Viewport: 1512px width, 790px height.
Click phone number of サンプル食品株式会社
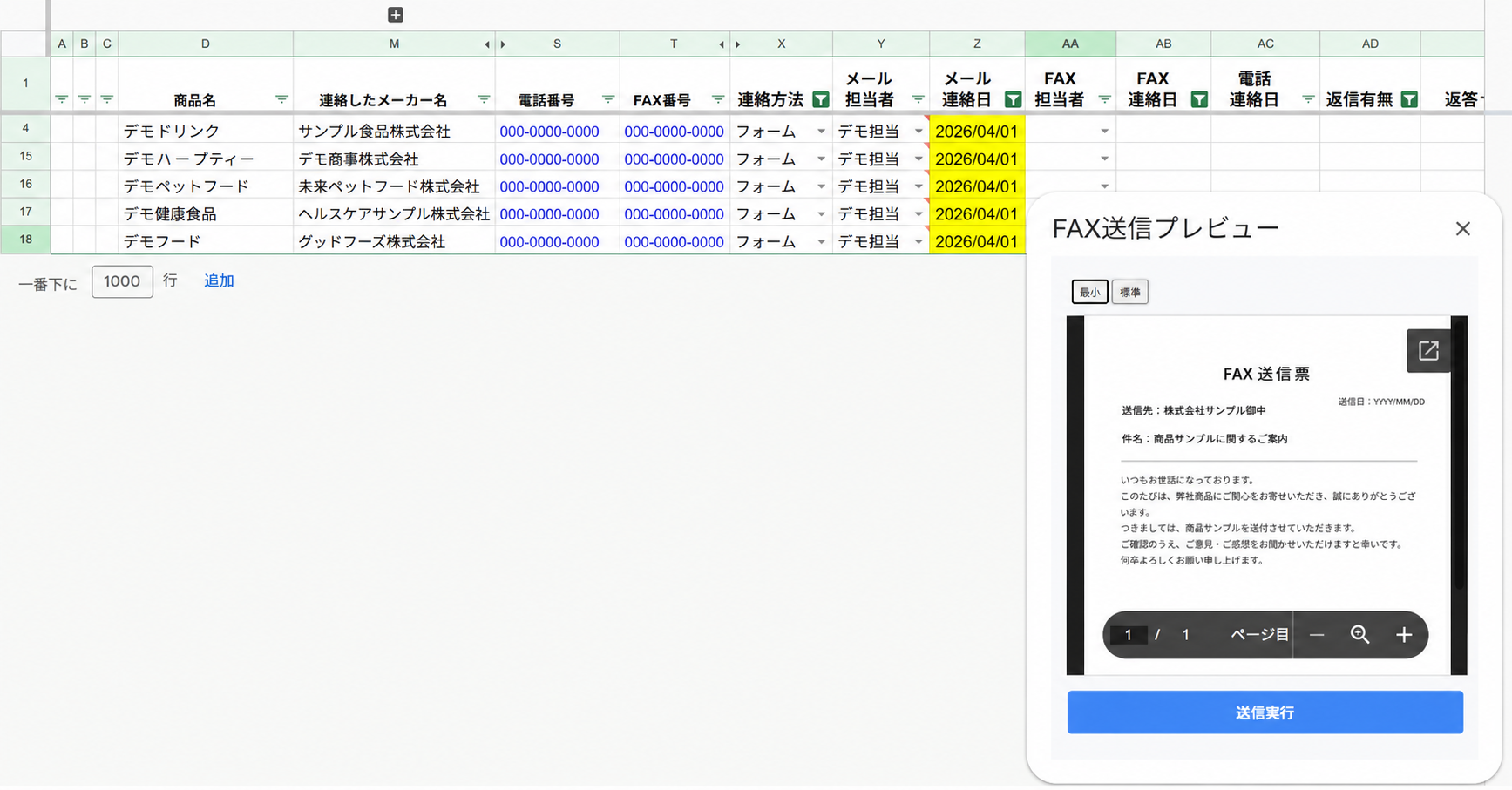click(x=549, y=132)
